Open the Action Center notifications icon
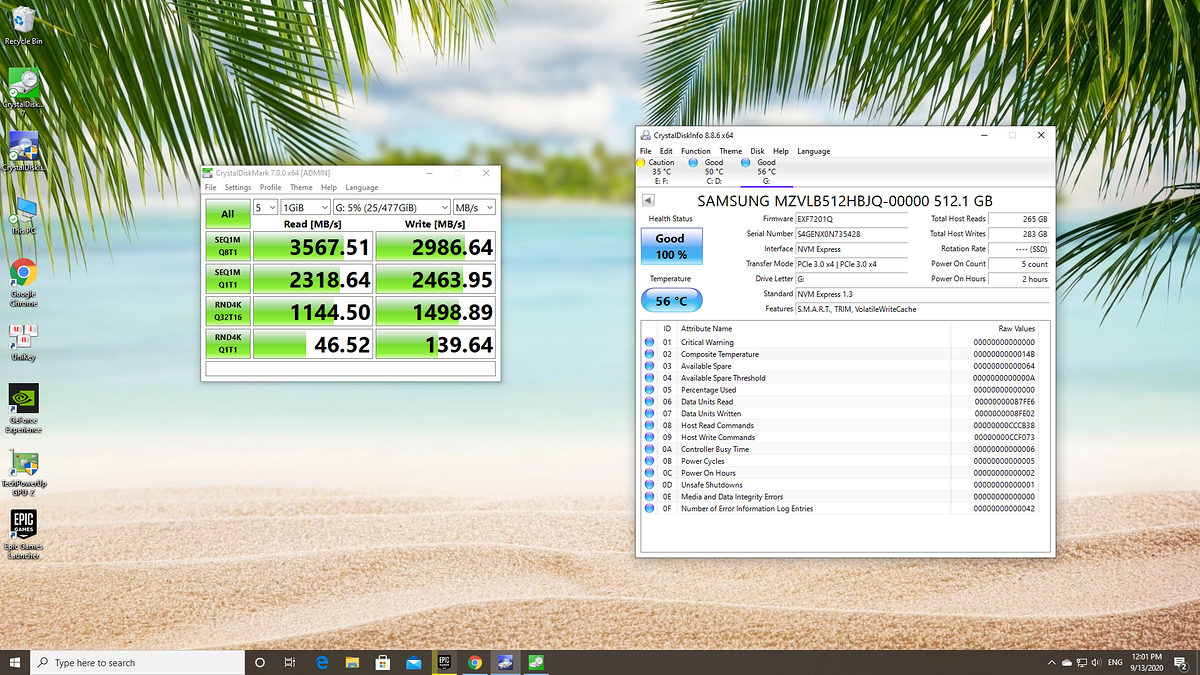The width and height of the screenshot is (1200, 675). [1181, 662]
